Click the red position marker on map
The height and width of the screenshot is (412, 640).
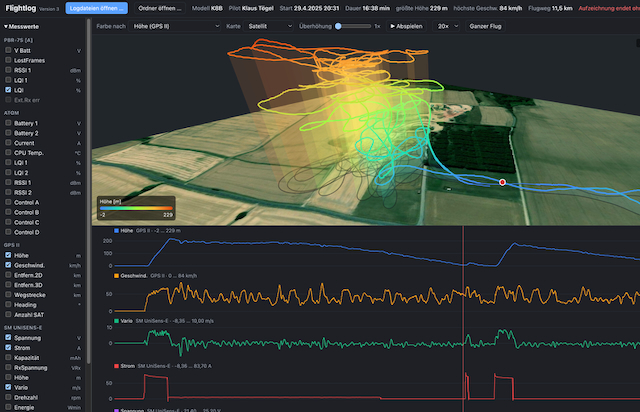click(x=502, y=183)
